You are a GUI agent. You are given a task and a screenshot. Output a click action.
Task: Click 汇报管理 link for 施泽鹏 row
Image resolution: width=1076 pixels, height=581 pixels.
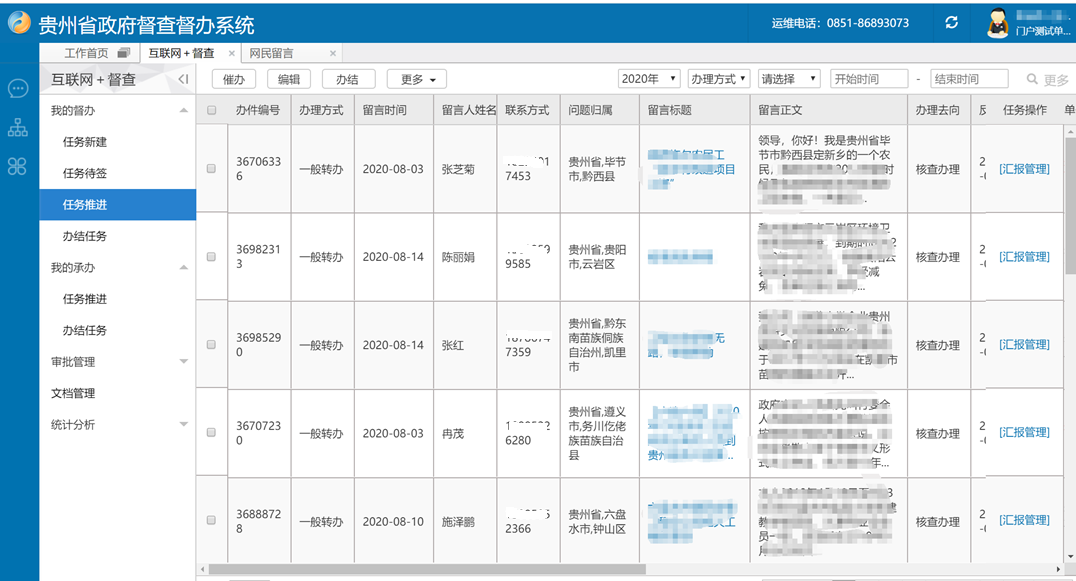tap(1024, 520)
